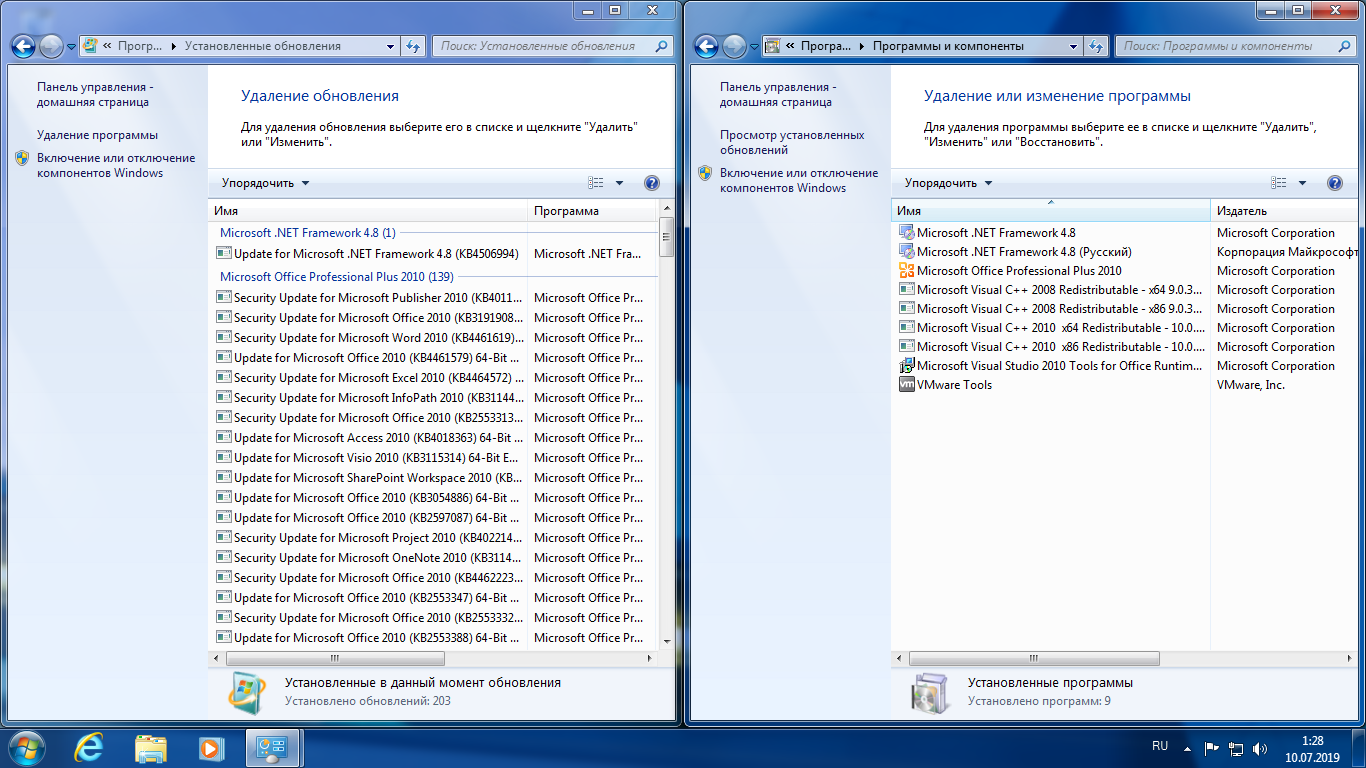This screenshot has height=768, width=1366.
Task: Open help icon in Programs and Features window
Action: [x=1335, y=183]
